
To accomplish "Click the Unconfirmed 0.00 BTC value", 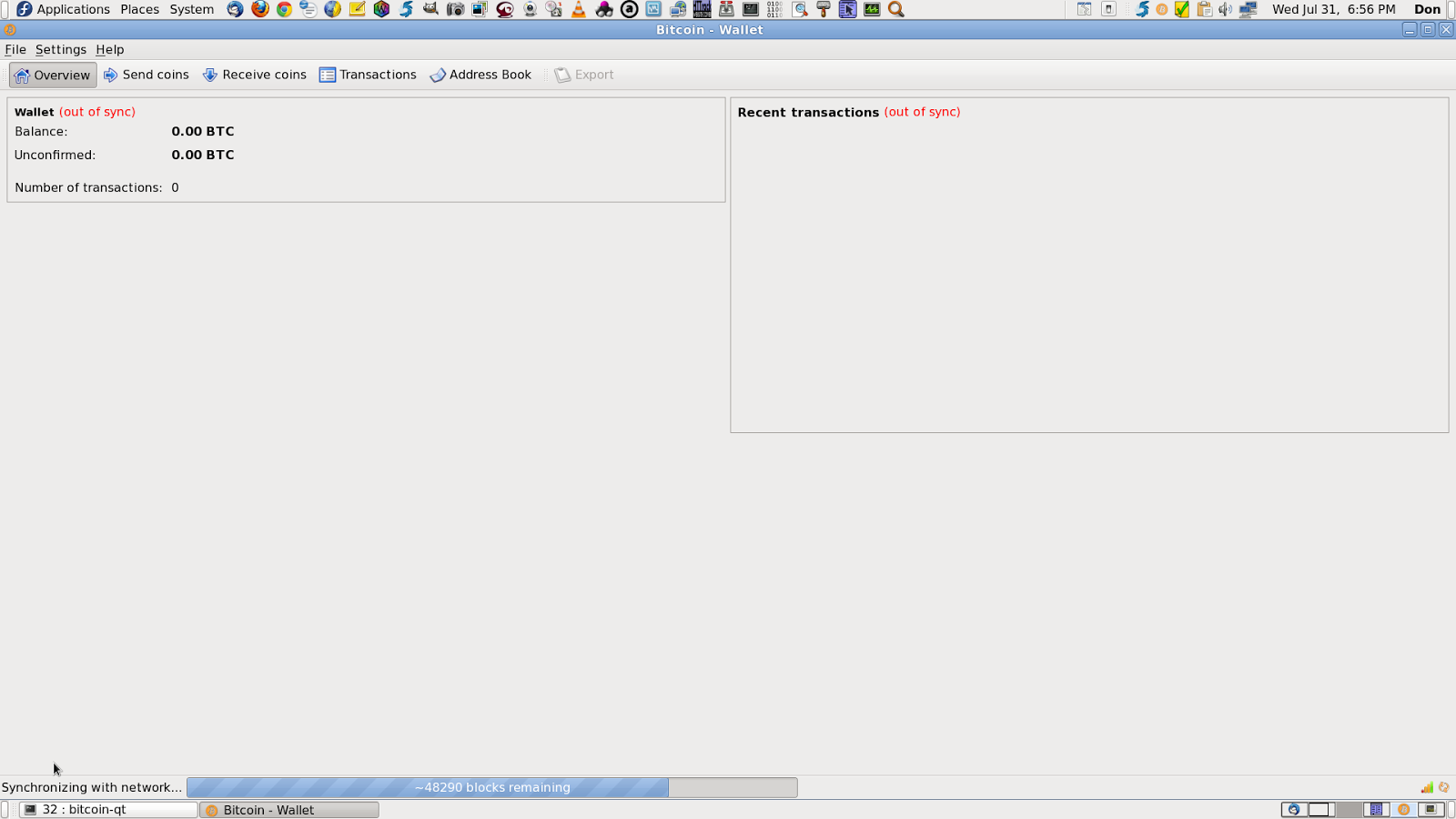I will [203, 155].
